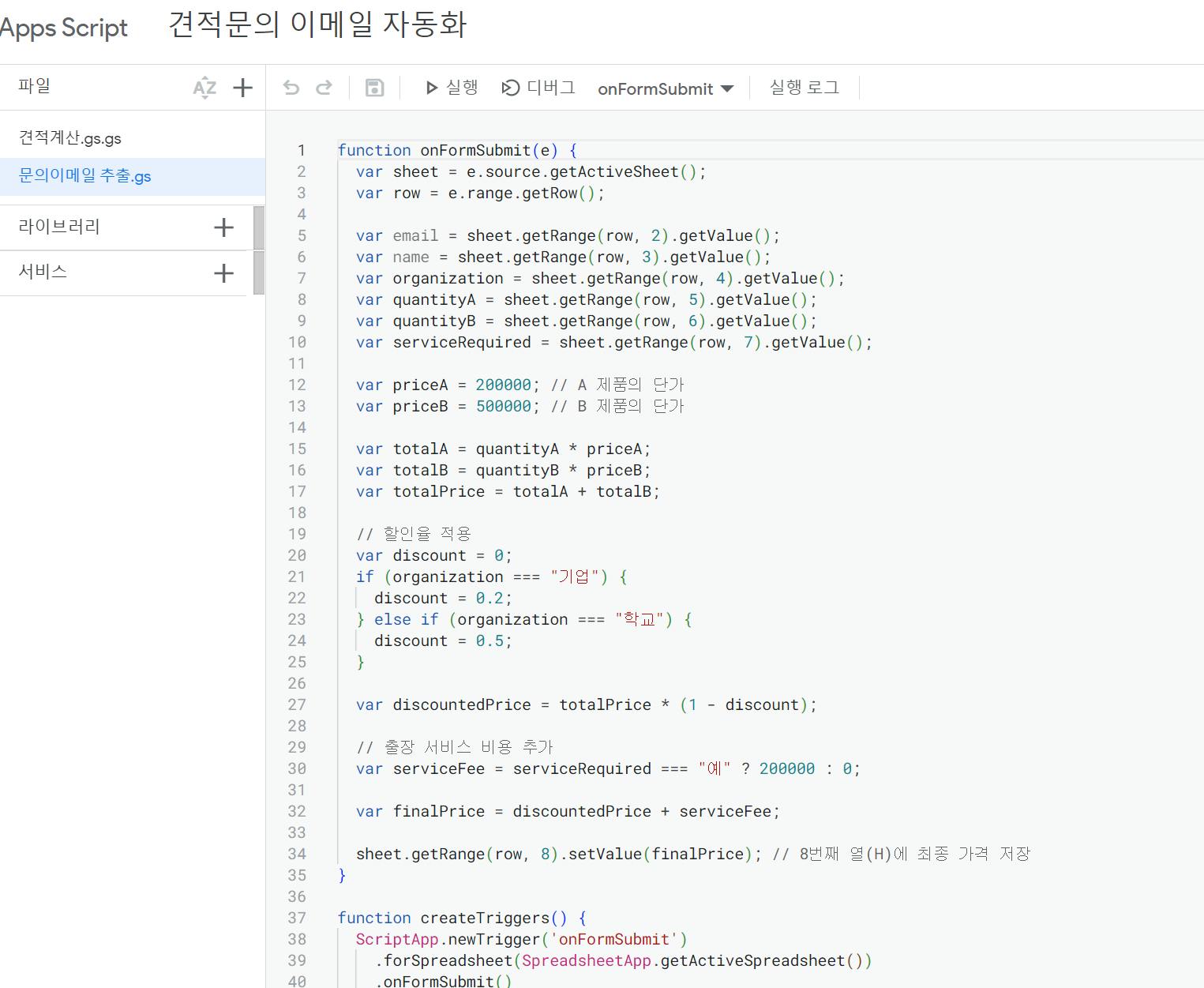
Task: Click the 'var discountedPrice' line
Action: 587,704
